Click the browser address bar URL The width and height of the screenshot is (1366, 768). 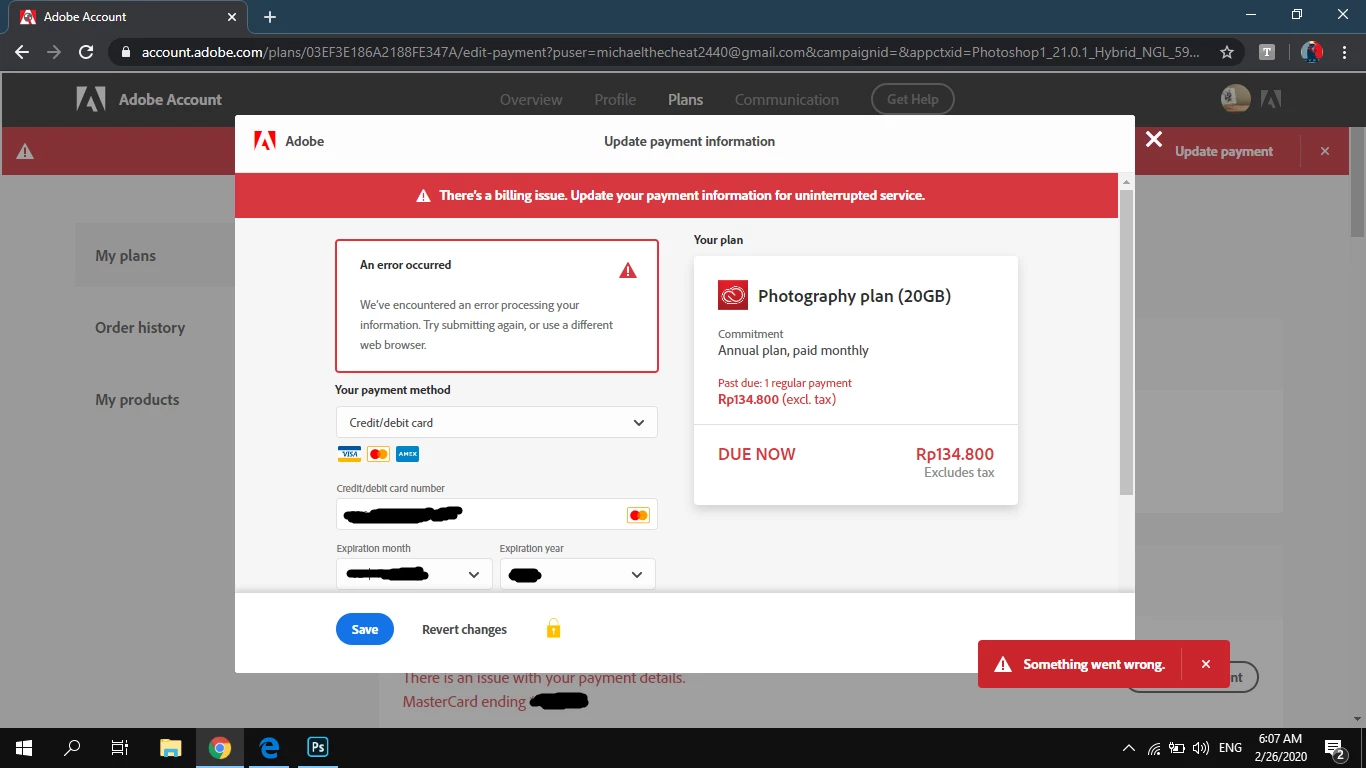[x=670, y=52]
